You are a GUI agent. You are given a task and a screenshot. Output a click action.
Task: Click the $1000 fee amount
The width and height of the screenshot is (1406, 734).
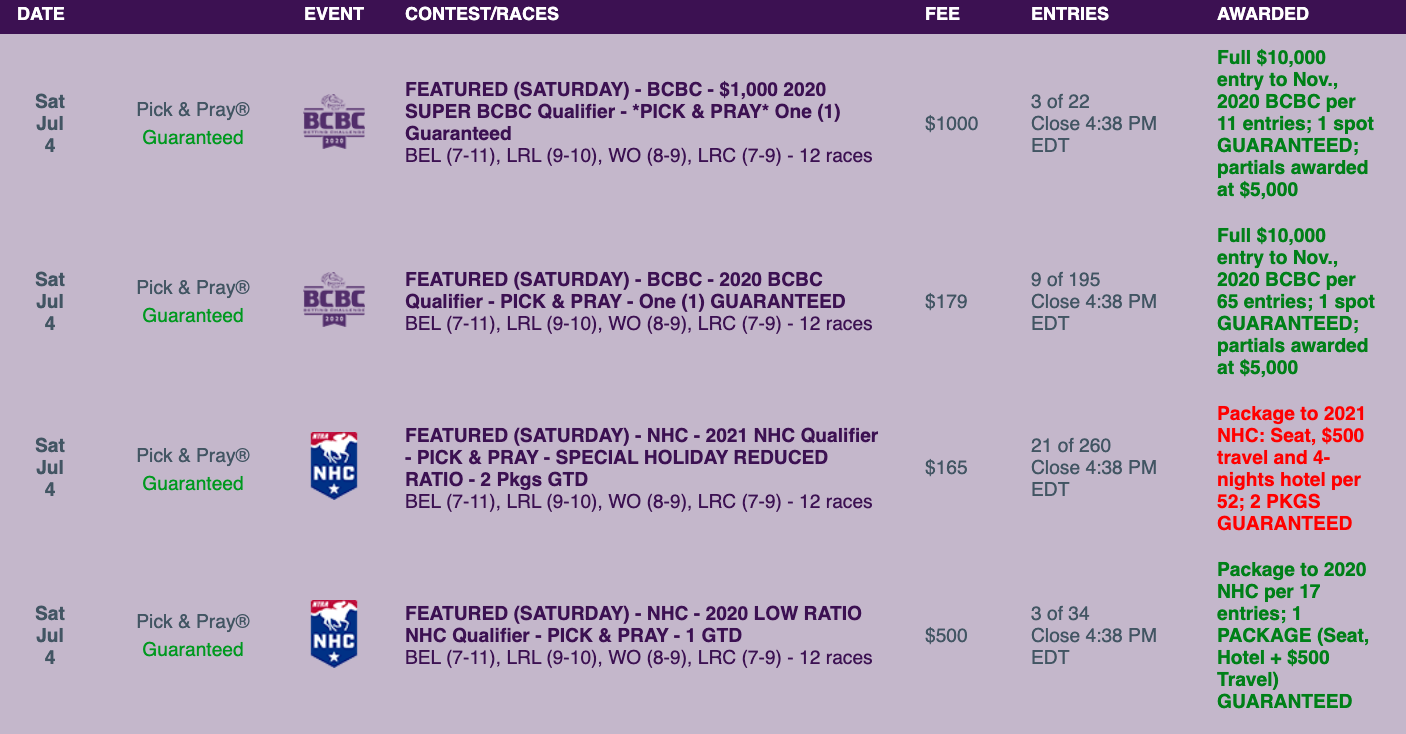952,123
